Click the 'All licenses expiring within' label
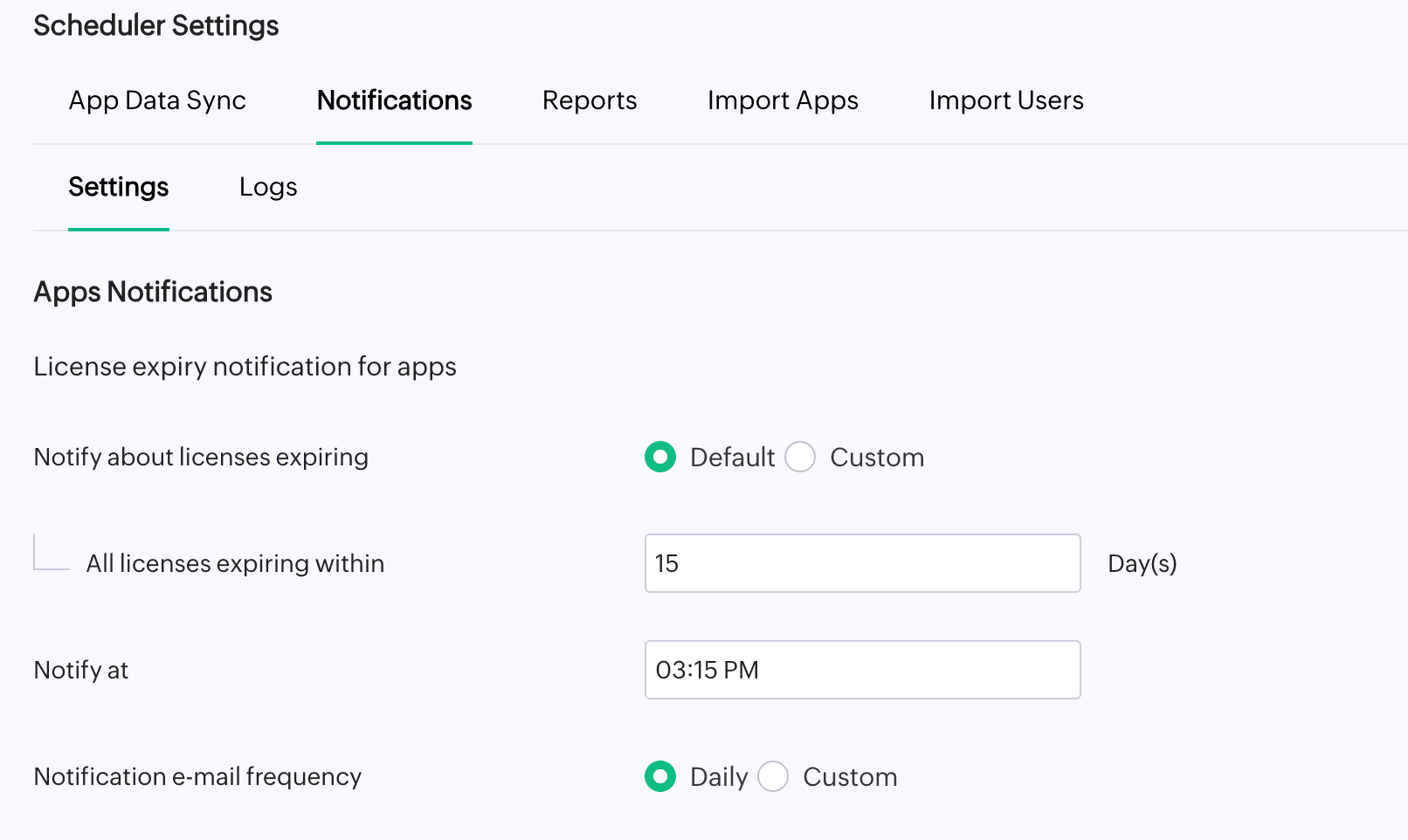The height and width of the screenshot is (840, 1408). pos(235,563)
